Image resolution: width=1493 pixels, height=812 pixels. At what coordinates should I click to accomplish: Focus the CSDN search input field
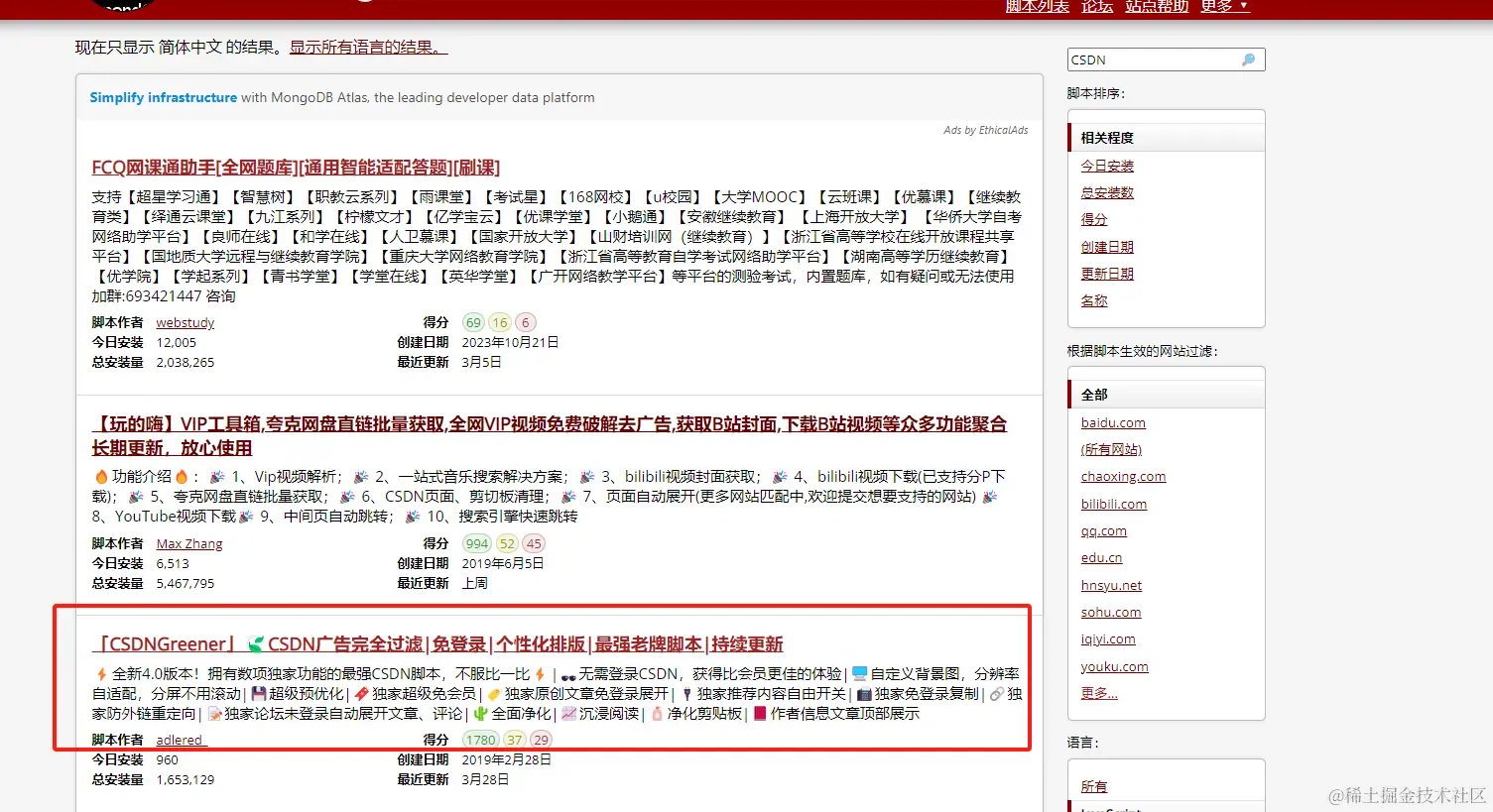(x=1166, y=59)
